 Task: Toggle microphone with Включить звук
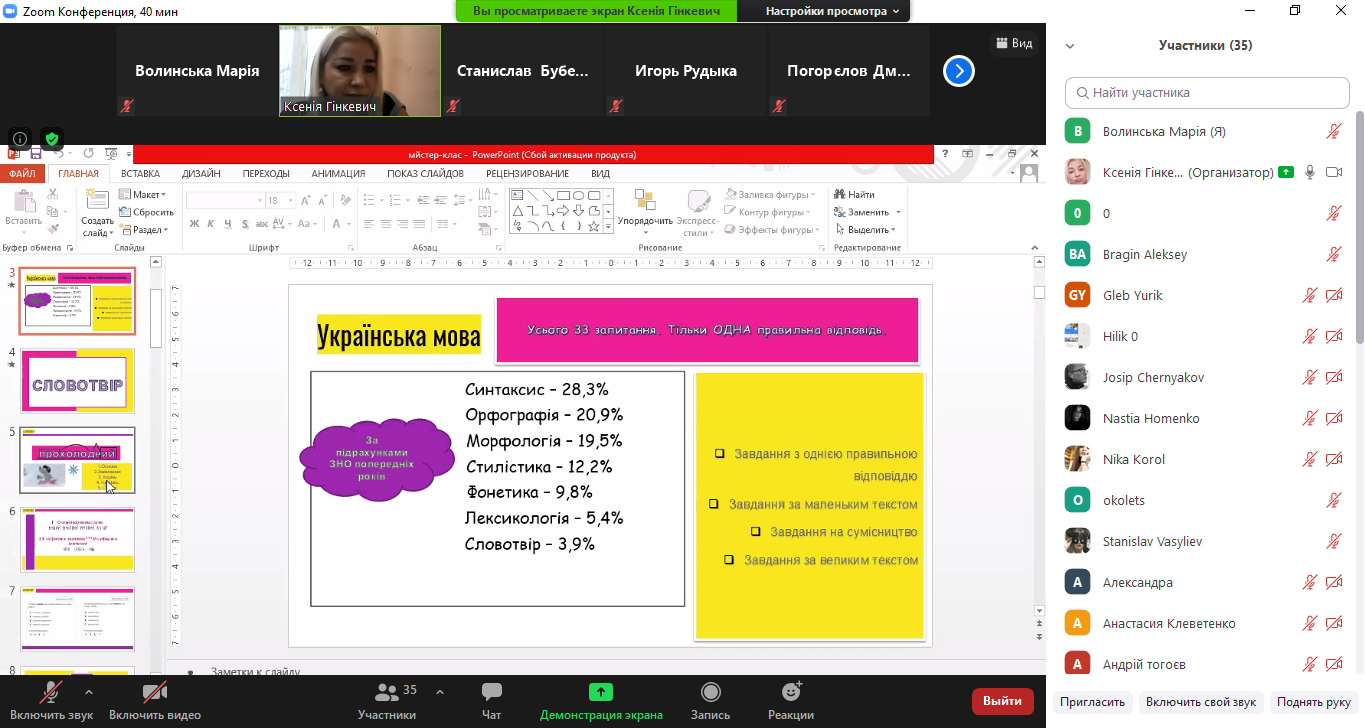pos(51,693)
